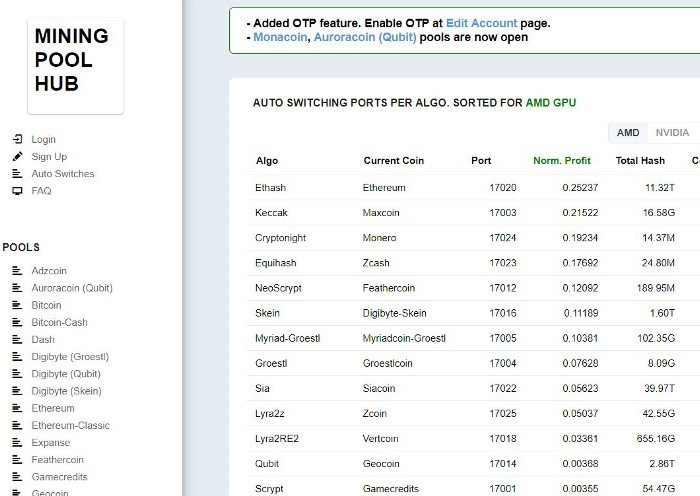Go to Gamecredits pool in sidebar
The height and width of the screenshot is (496, 700).
[60, 477]
